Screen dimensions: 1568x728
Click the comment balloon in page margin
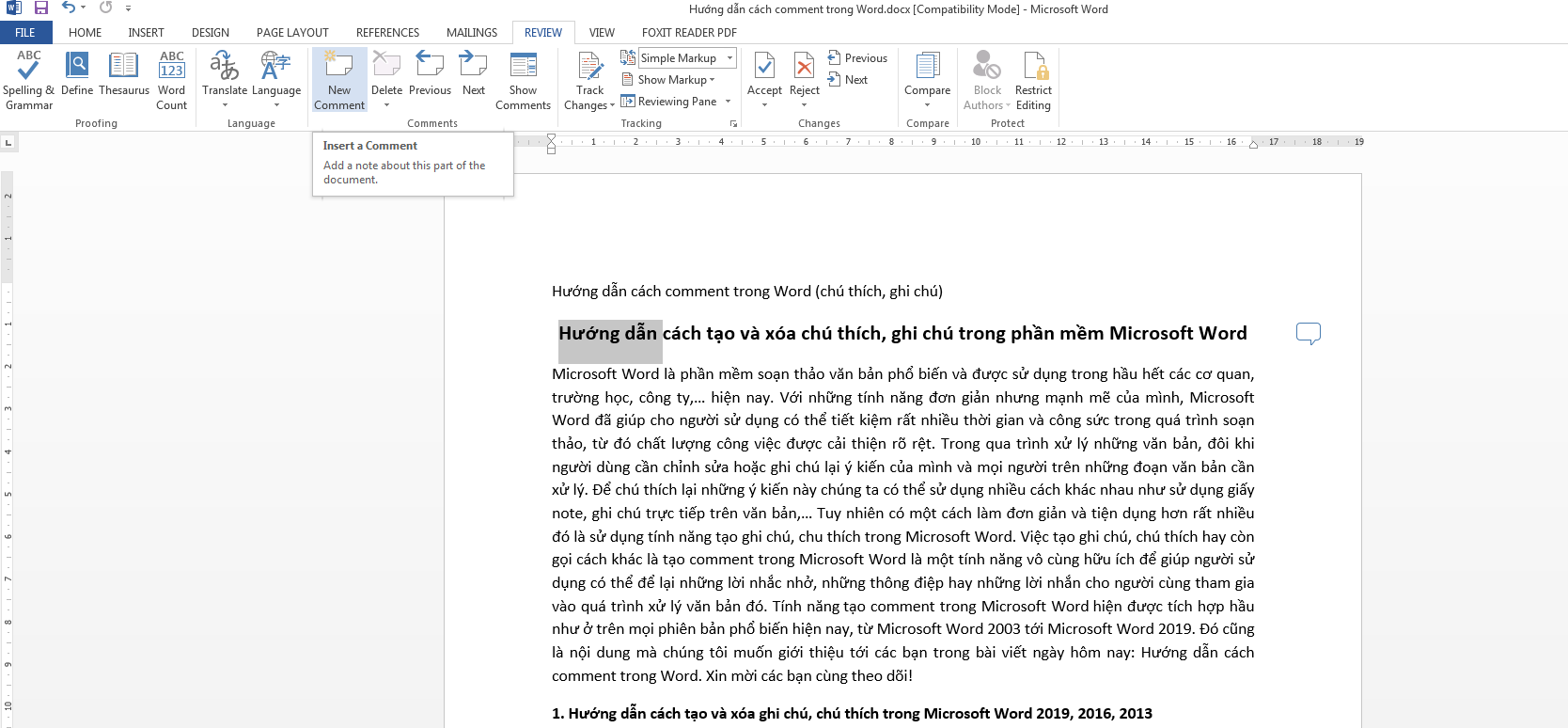click(1308, 333)
